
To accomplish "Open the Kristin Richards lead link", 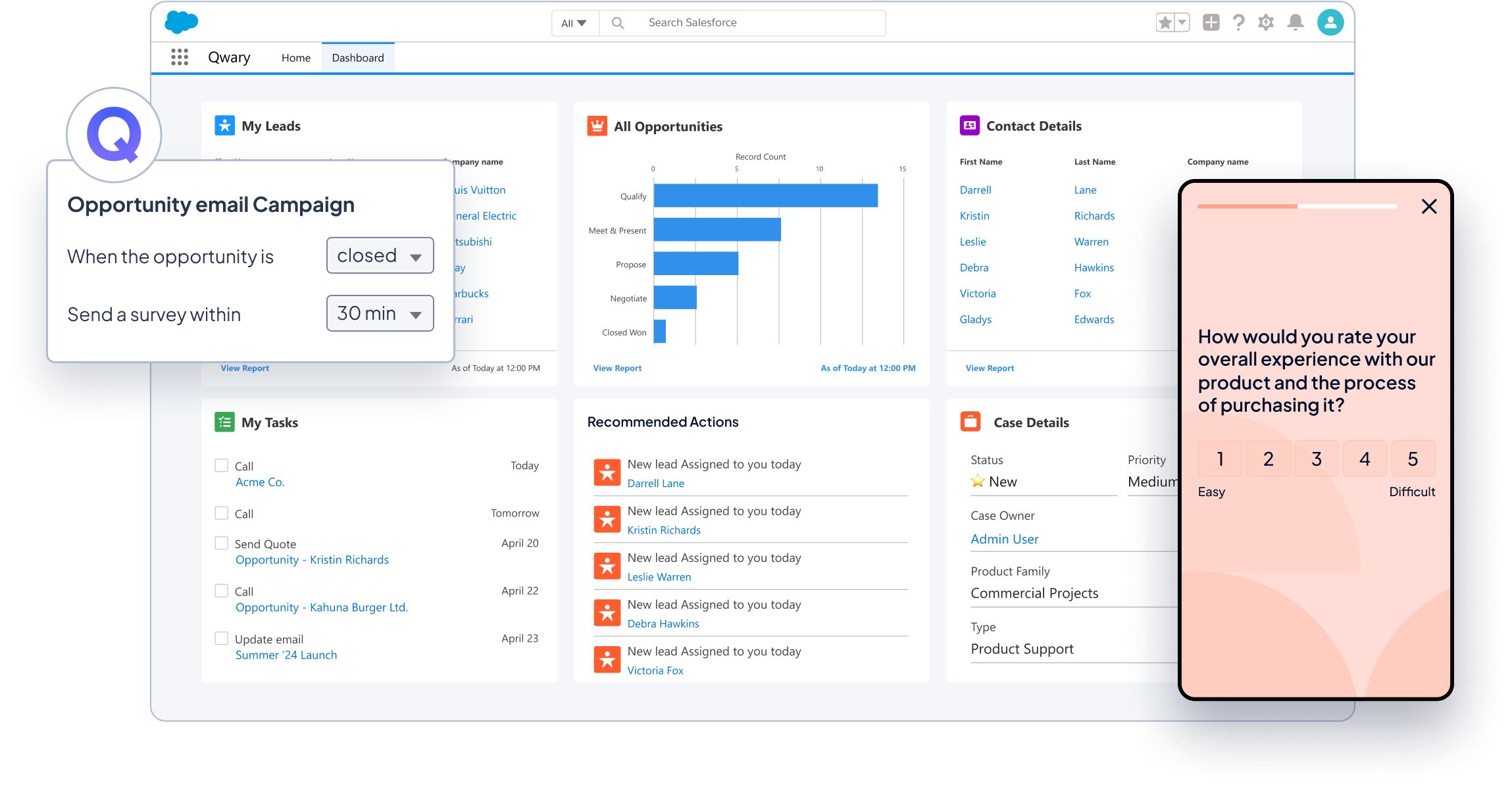I will (x=663, y=530).
